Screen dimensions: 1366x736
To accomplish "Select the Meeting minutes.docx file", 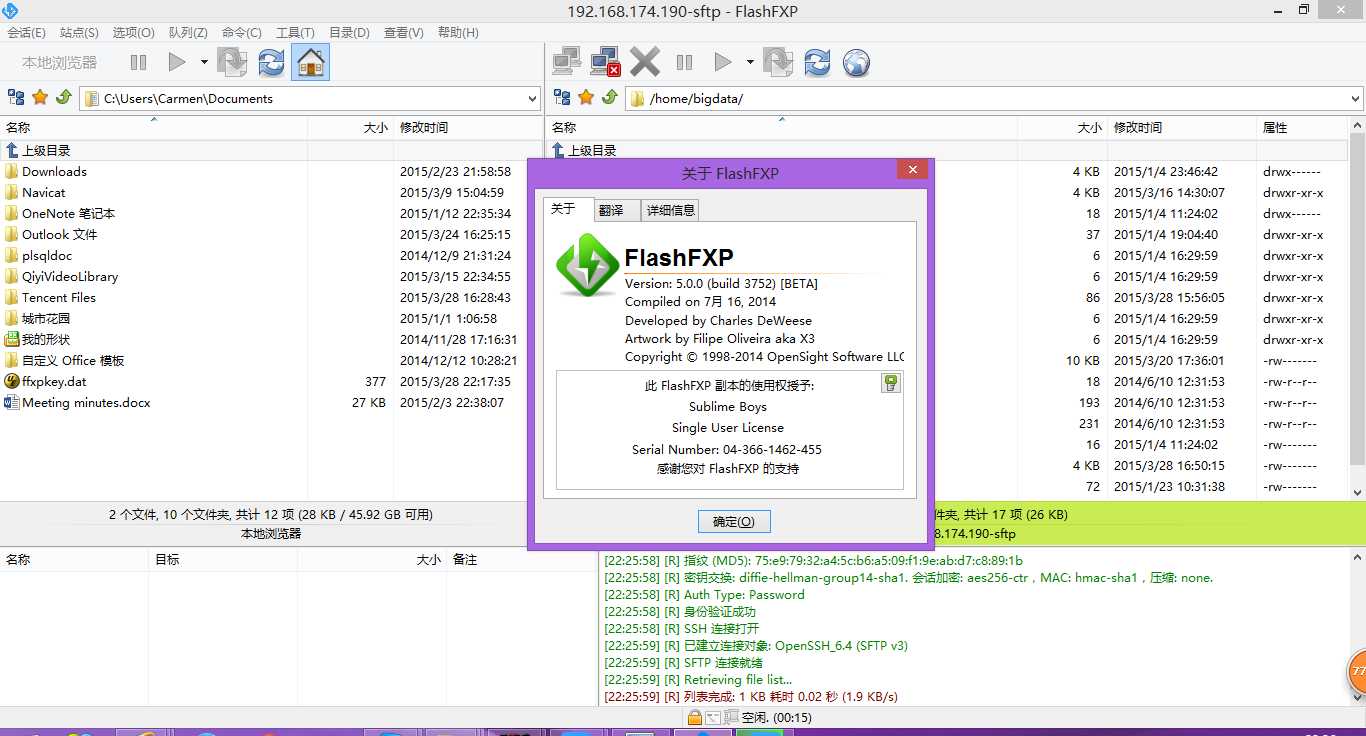I will click(x=86, y=402).
